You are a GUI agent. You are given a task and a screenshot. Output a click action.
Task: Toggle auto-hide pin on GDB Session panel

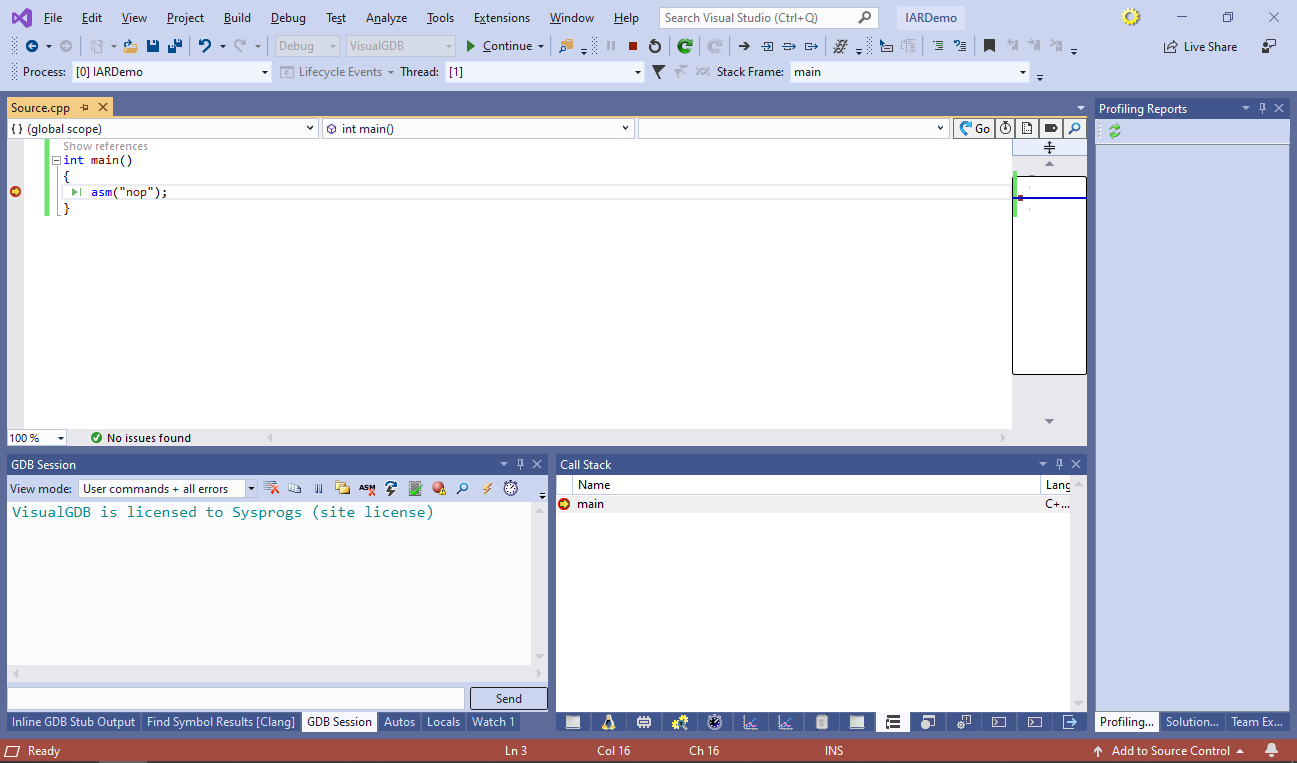click(520, 464)
